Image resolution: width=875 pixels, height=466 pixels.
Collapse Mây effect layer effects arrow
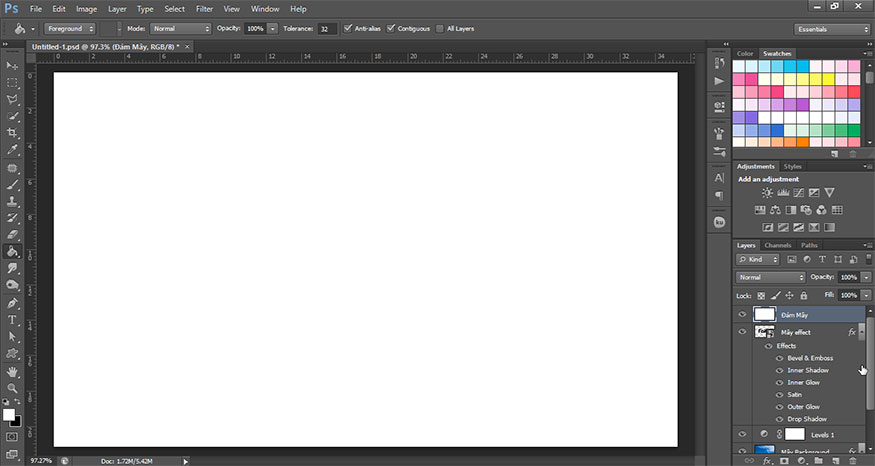(862, 332)
